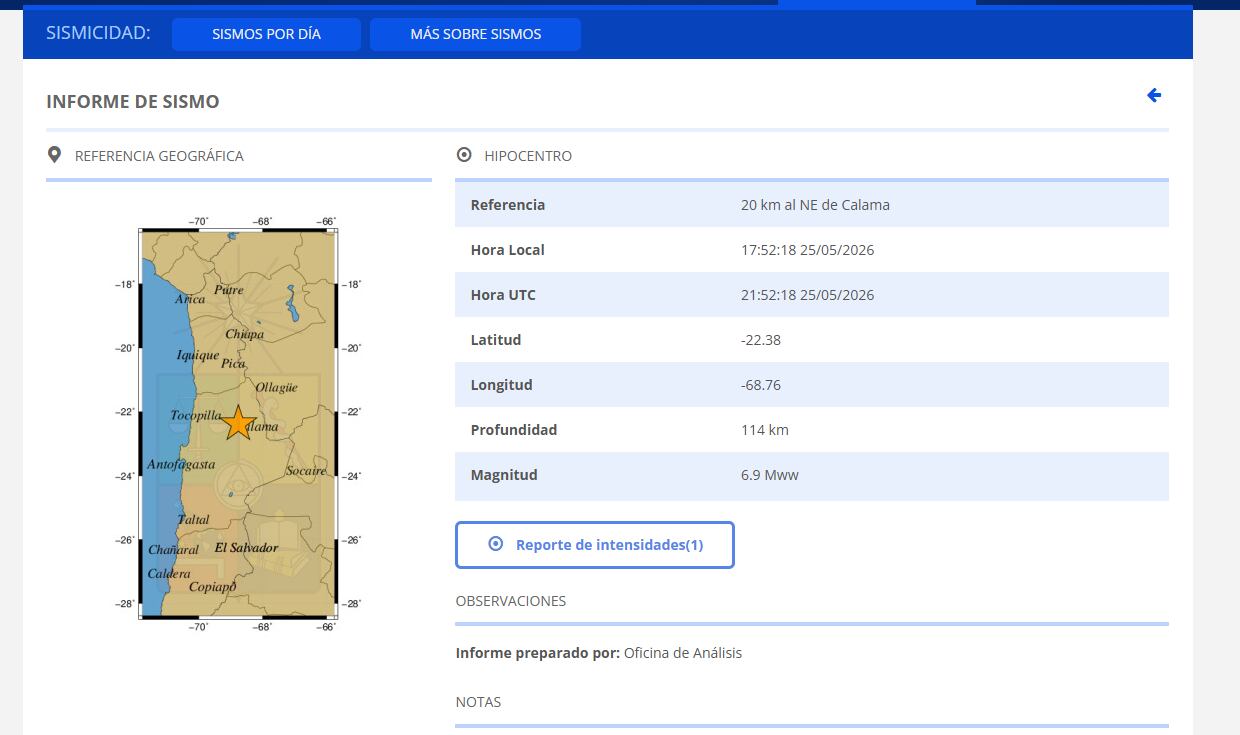Click the orange epicenter star on the map
The width and height of the screenshot is (1240, 735).
click(x=238, y=423)
